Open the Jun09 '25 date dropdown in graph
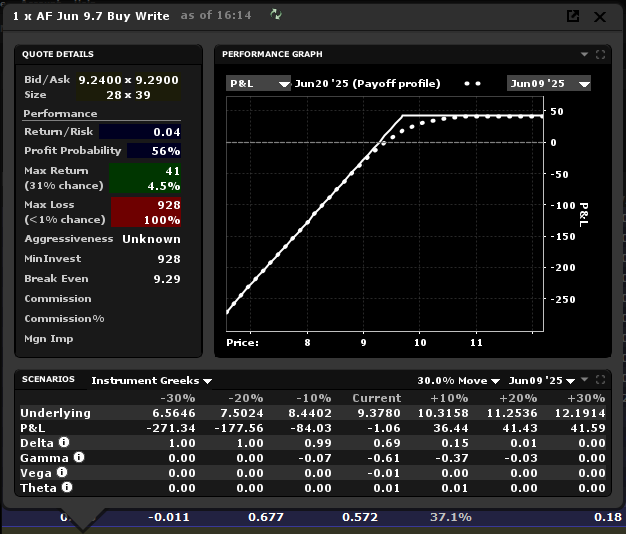This screenshot has width=626, height=534. pos(548,83)
